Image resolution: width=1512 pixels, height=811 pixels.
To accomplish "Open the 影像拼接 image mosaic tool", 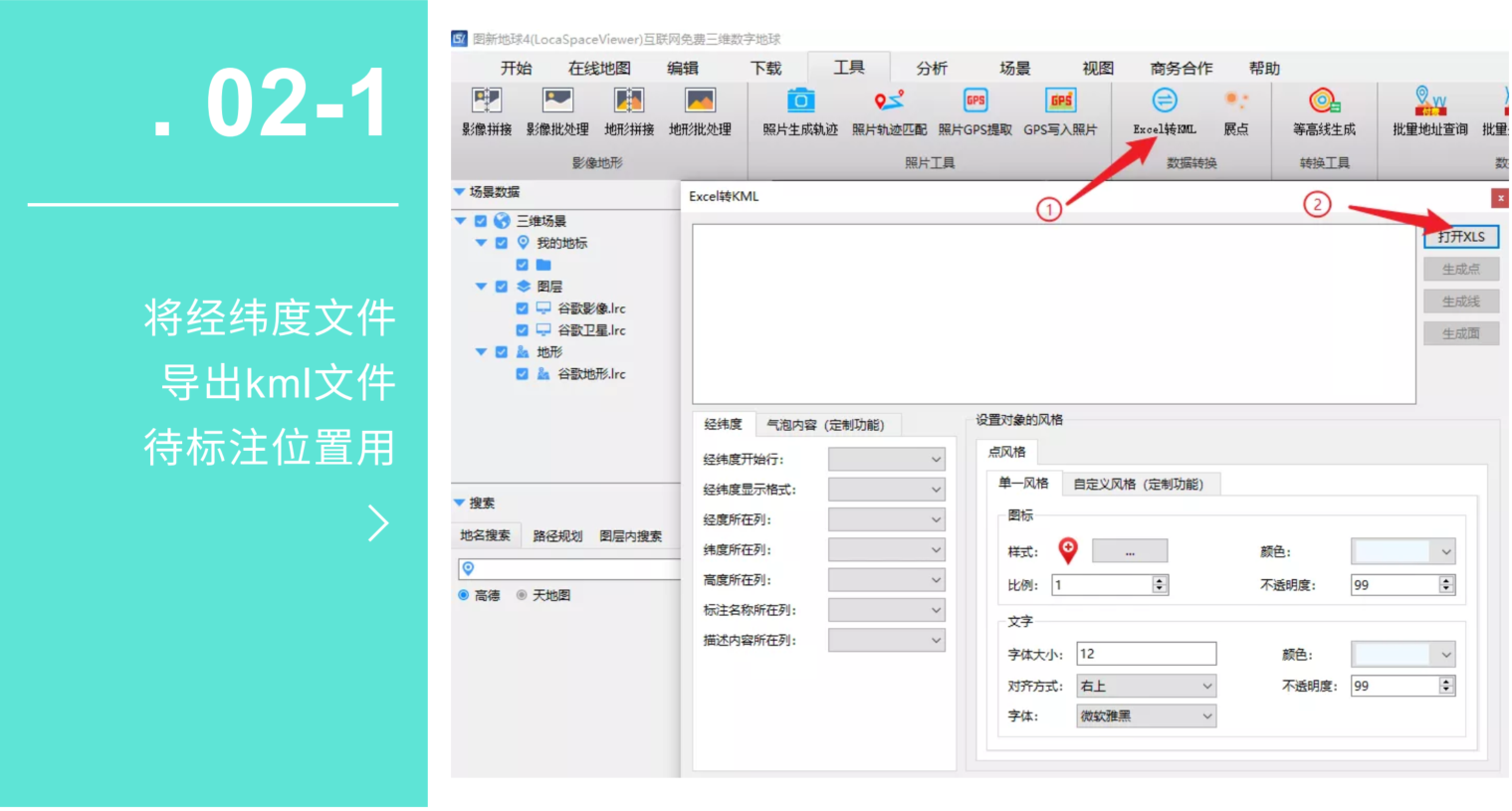I will [x=487, y=111].
